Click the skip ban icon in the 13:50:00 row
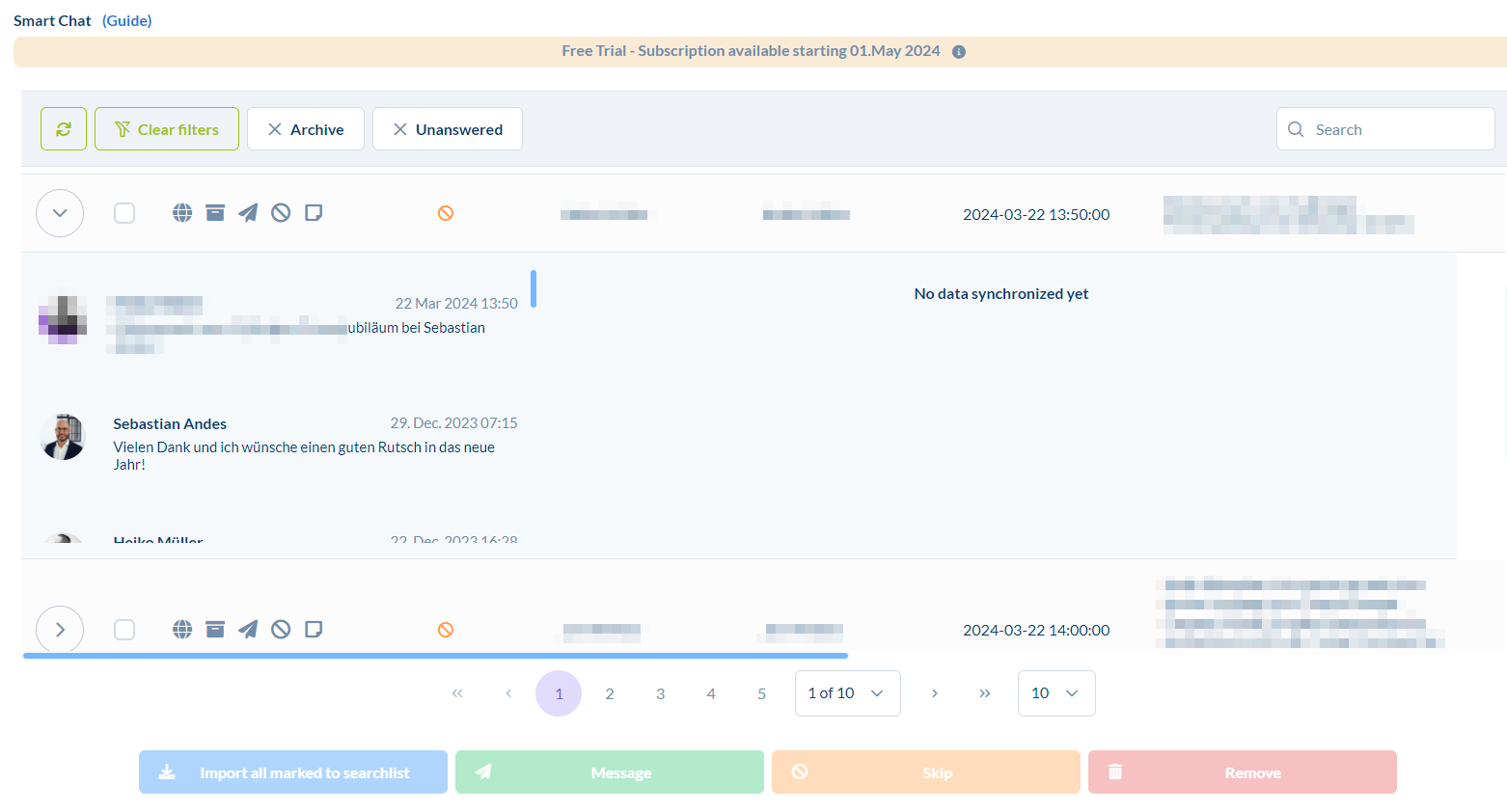Image resolution: width=1507 pixels, height=812 pixels. [281, 213]
